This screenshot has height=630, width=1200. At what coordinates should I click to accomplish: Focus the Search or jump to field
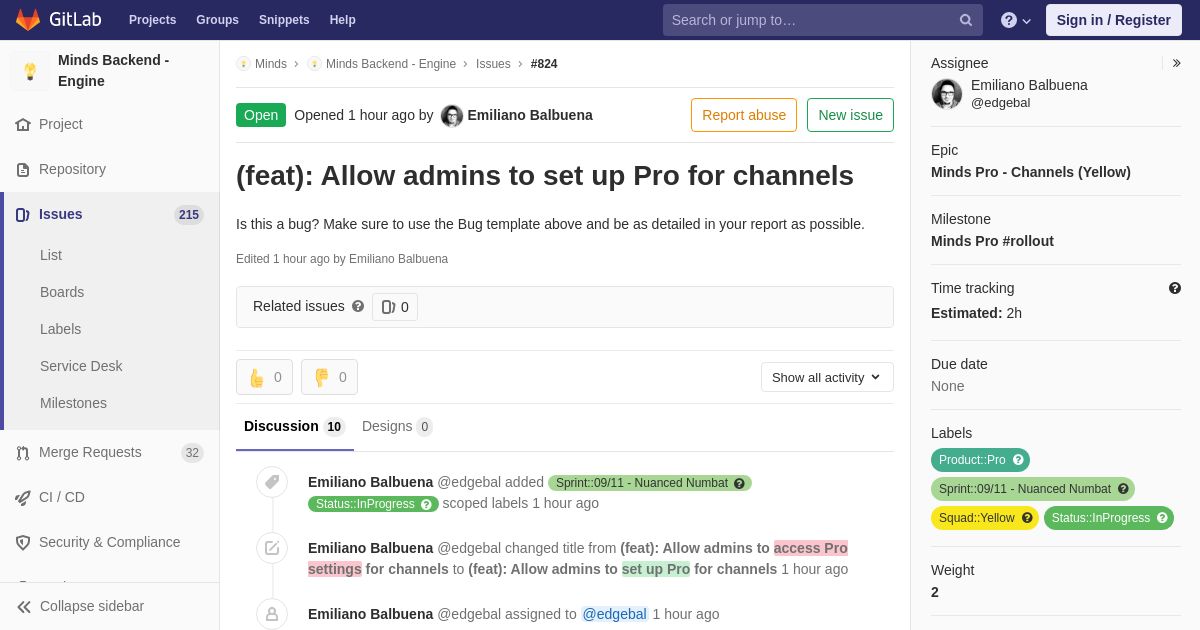point(810,20)
